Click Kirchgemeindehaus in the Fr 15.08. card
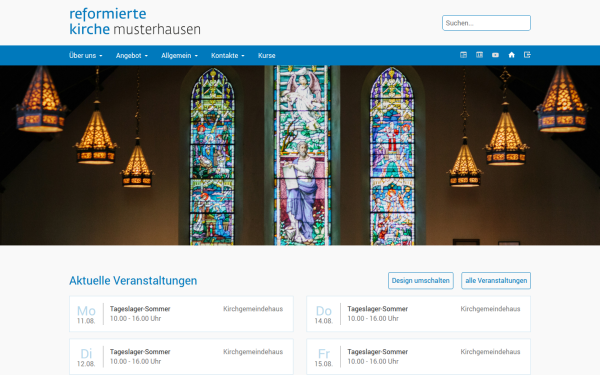Image resolution: width=600 pixels, height=375 pixels. pyautogui.click(x=490, y=352)
